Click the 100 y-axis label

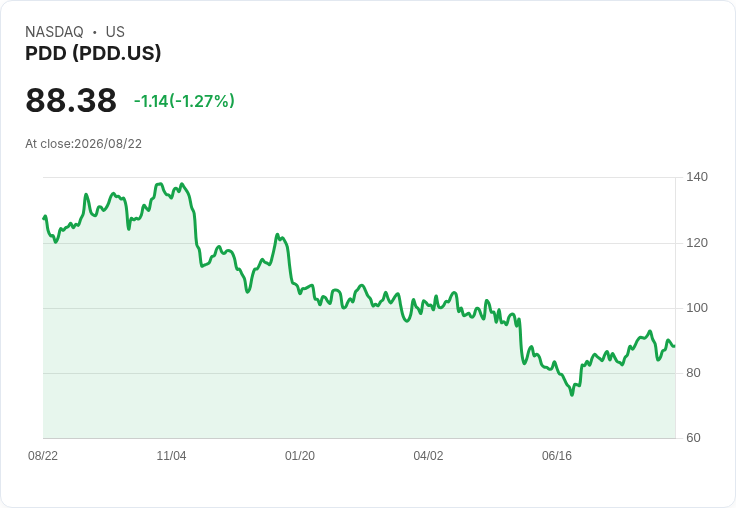pos(697,308)
